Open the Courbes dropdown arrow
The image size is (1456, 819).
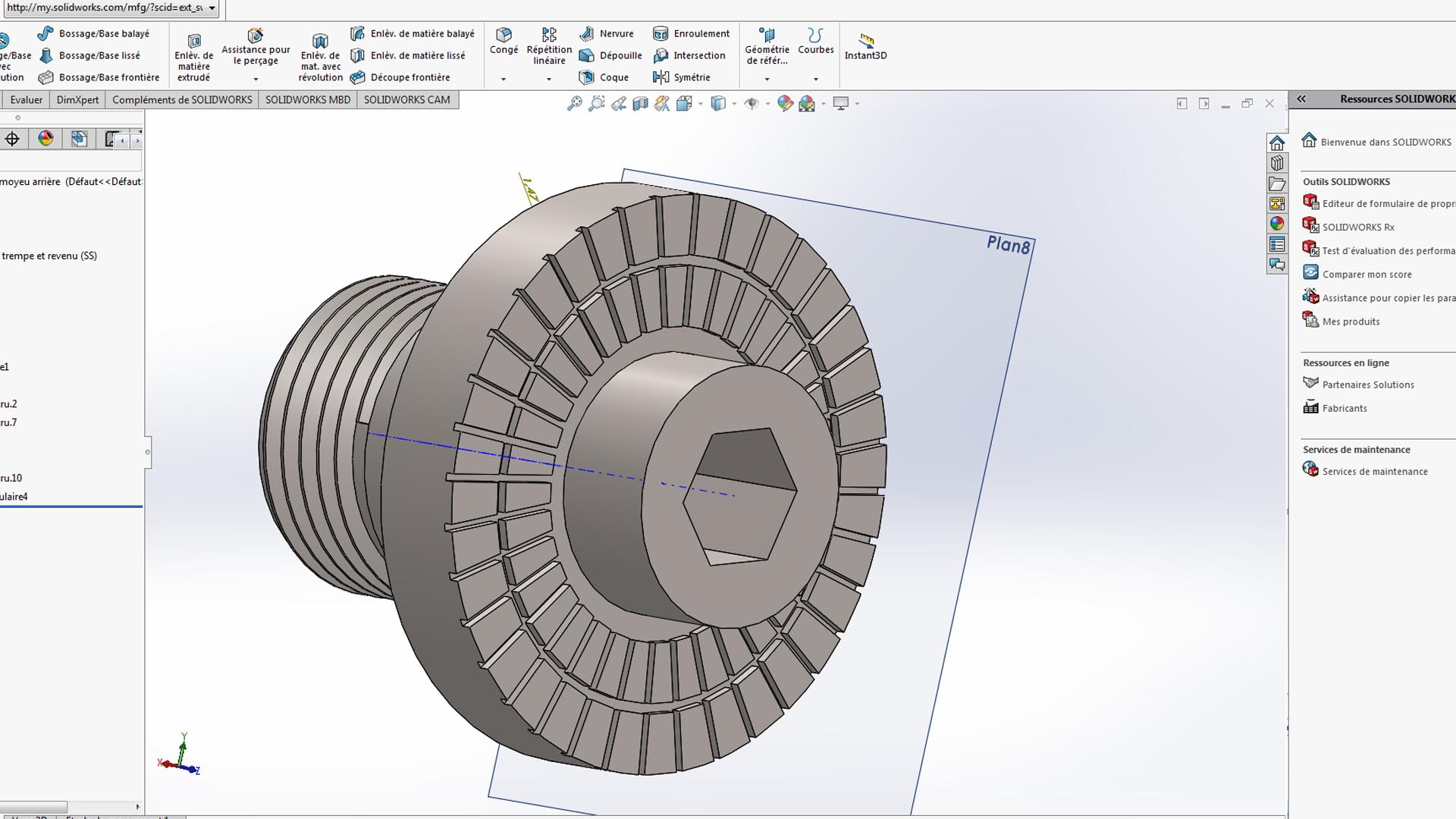point(816,79)
